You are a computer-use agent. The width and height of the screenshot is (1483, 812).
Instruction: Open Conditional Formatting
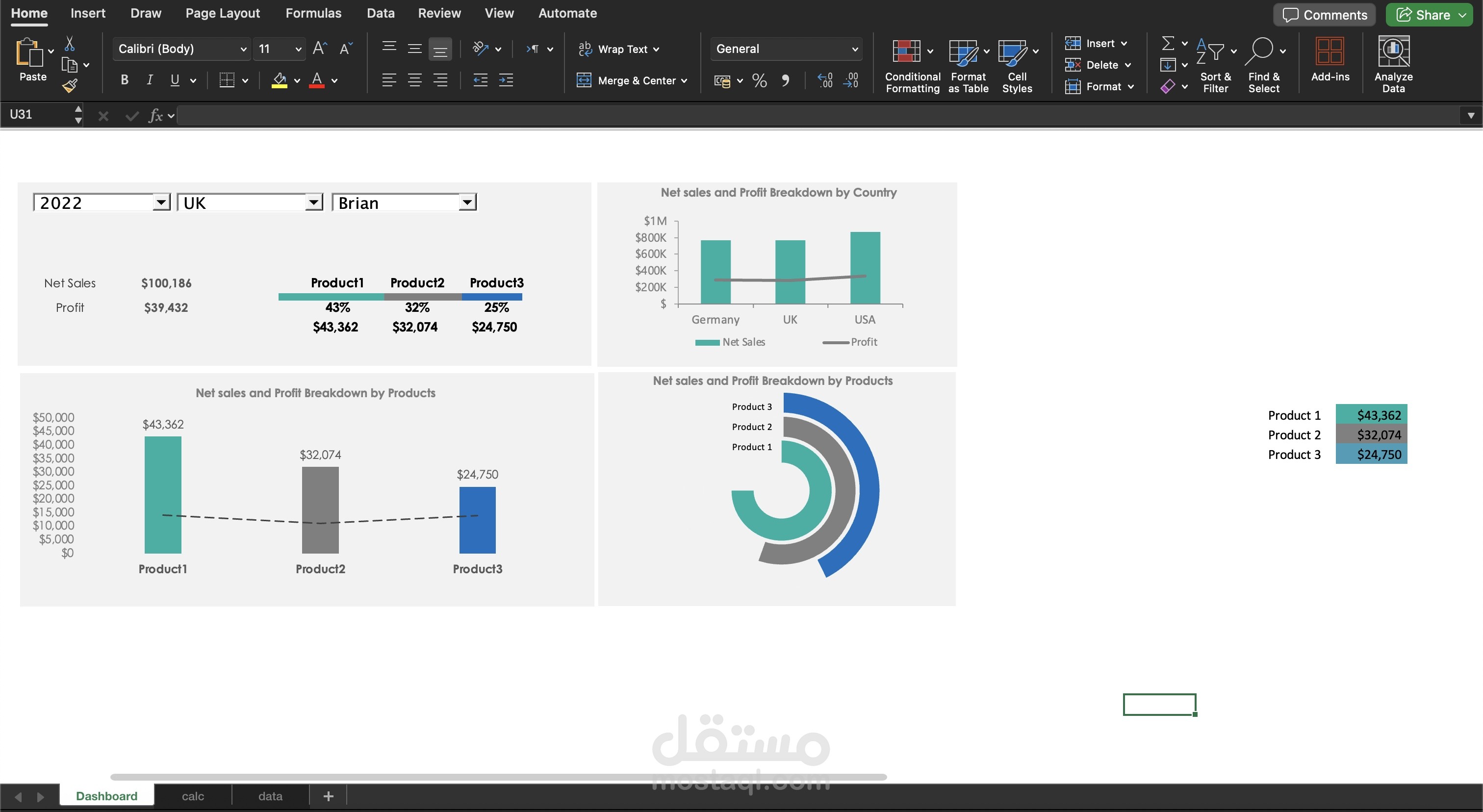[x=913, y=65]
